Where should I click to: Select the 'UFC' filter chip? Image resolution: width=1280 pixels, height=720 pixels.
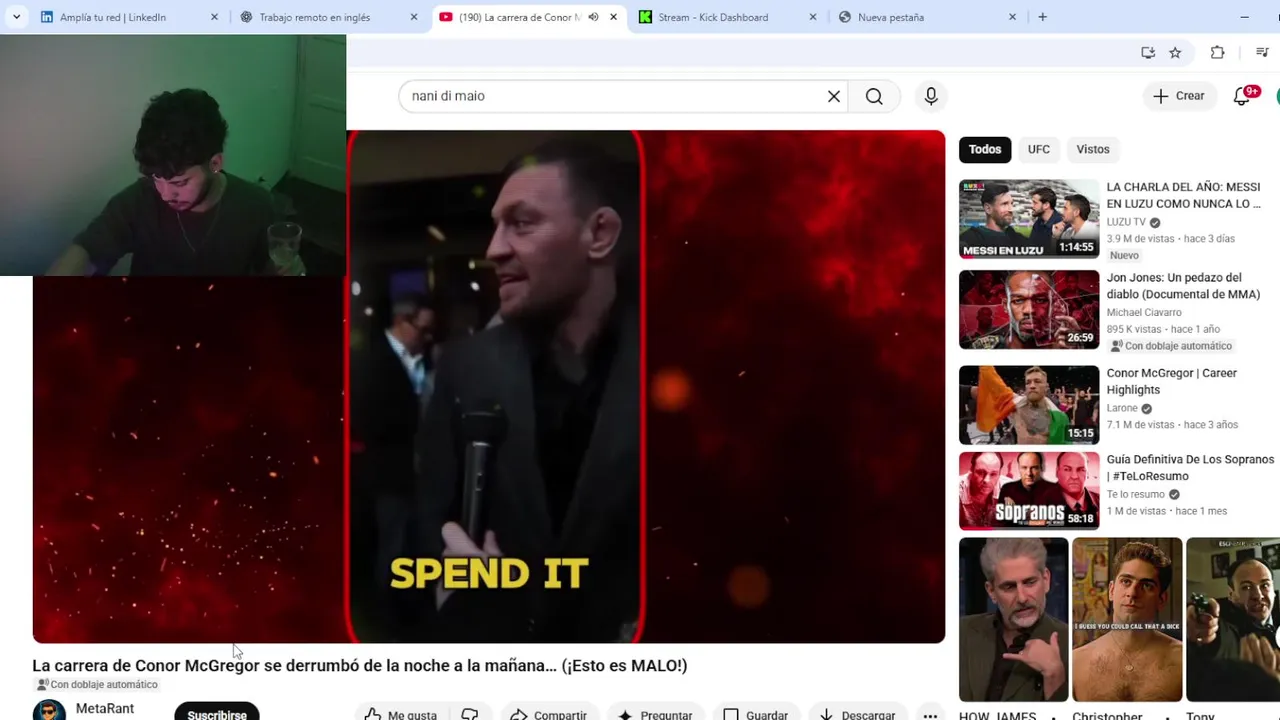click(1039, 149)
